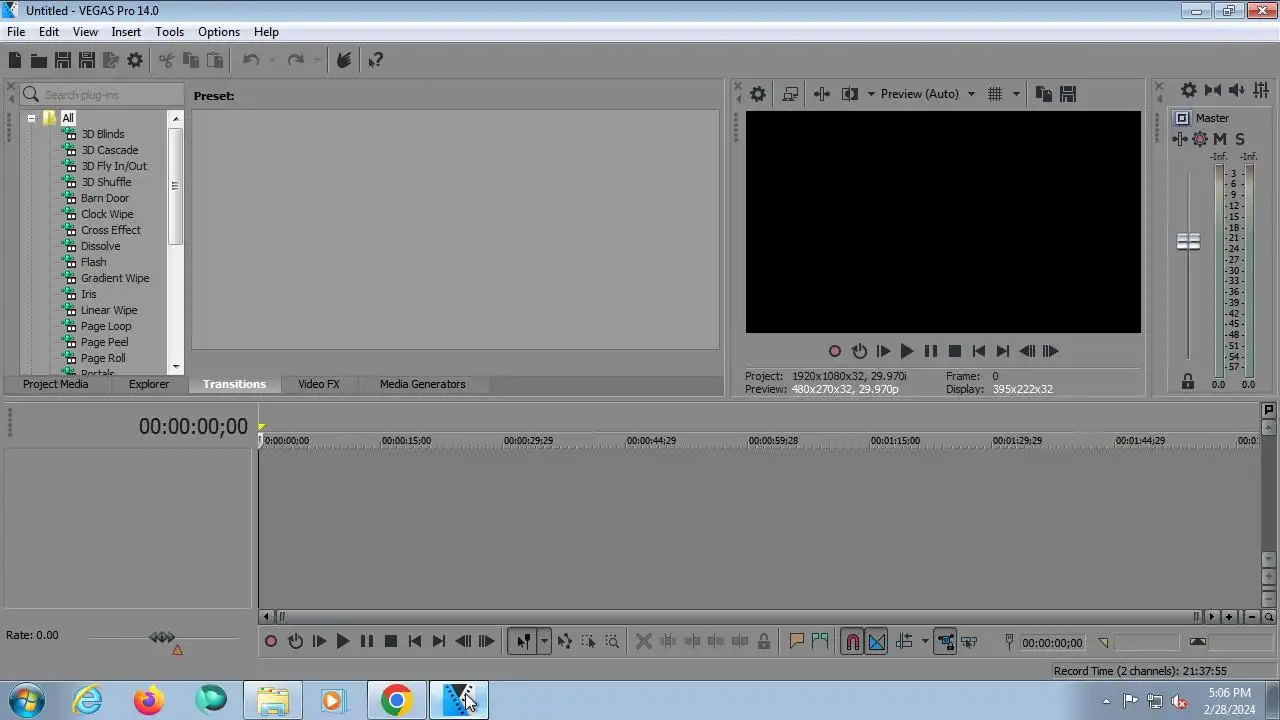This screenshot has height=720, width=1280.
Task: Click Record button in timeline transport
Action: [x=271, y=642]
